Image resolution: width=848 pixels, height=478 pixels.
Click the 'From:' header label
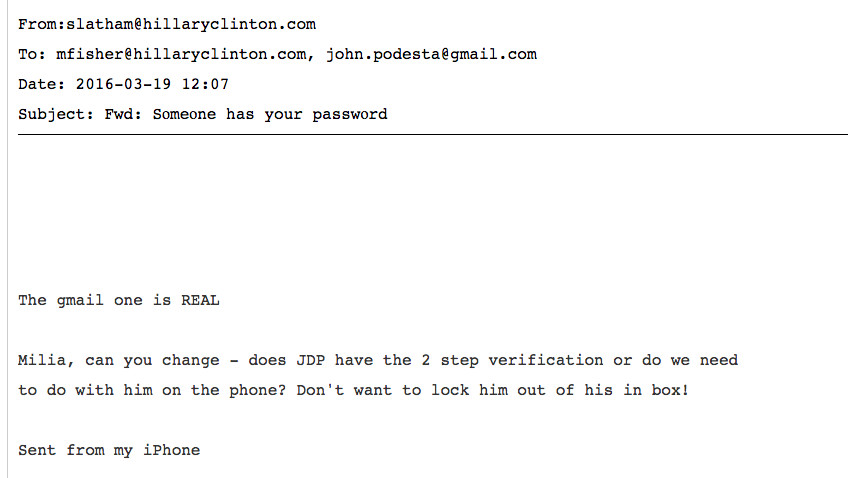[x=42, y=24]
